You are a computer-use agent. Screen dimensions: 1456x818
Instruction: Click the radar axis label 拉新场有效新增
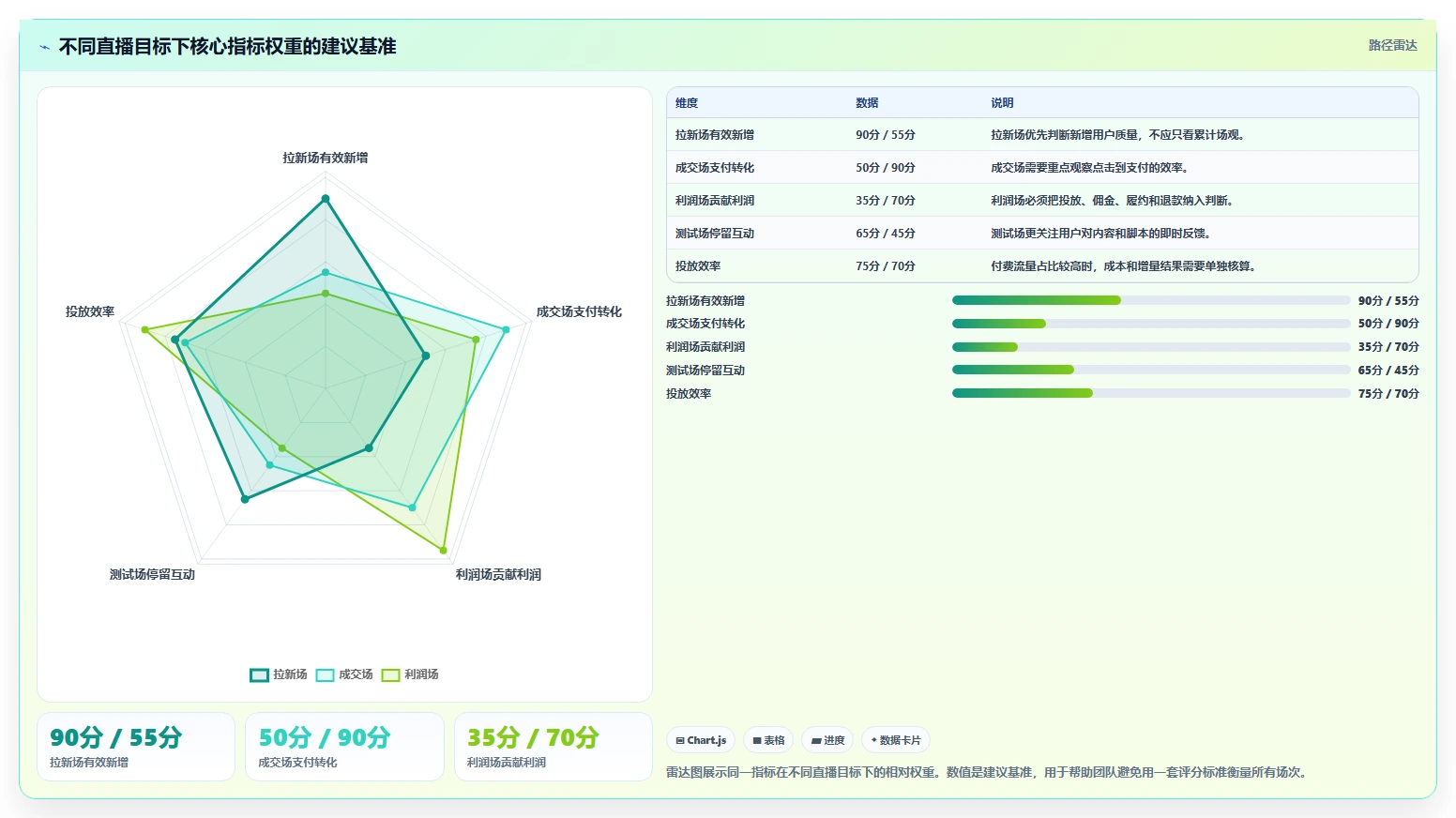326,158
